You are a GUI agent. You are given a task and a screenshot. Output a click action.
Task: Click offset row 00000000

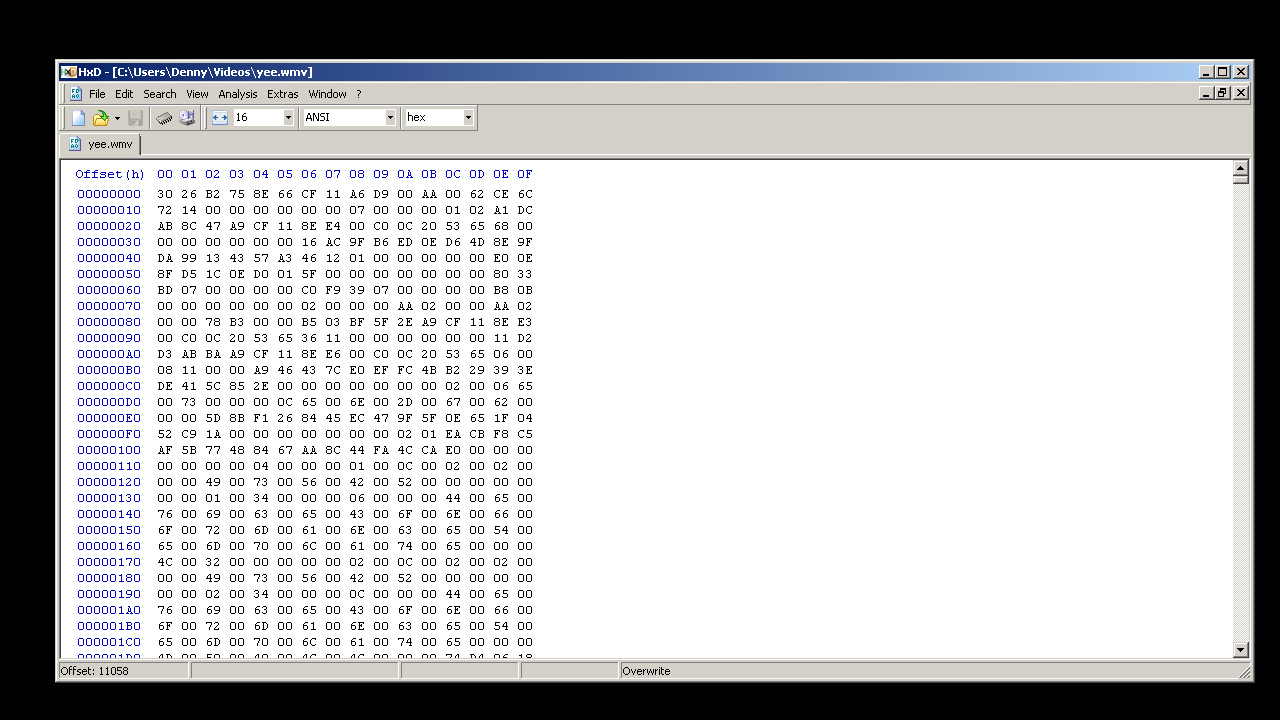coord(109,194)
